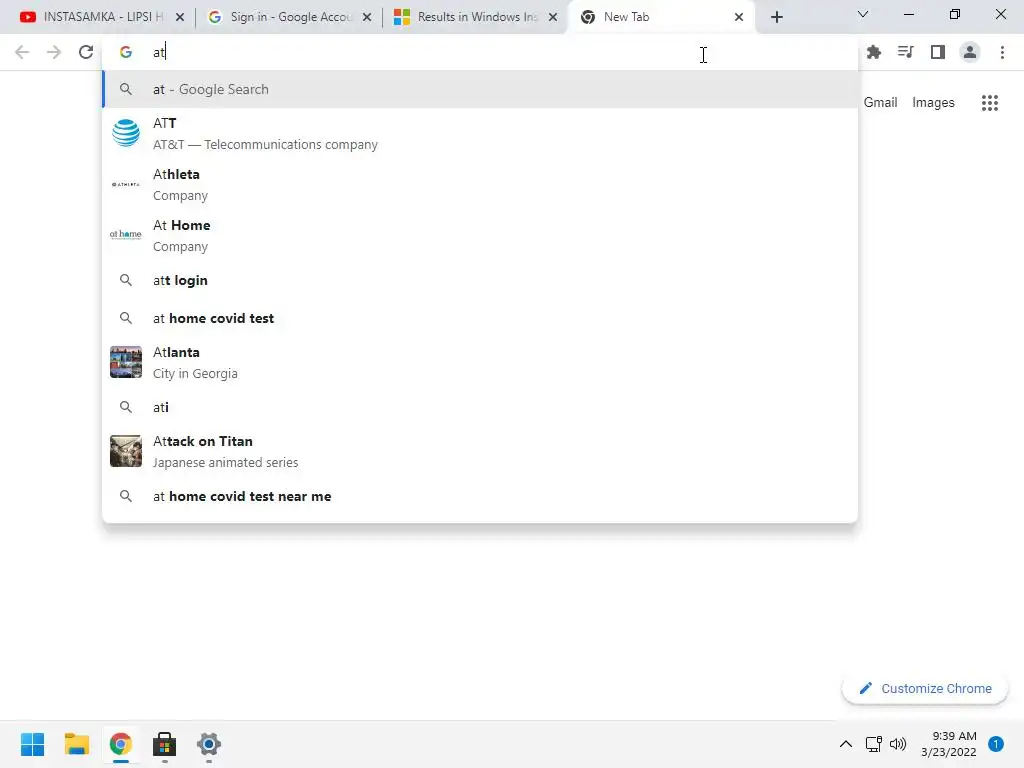Reload the current page
Viewport: 1024px width, 768px height.
tap(86, 52)
